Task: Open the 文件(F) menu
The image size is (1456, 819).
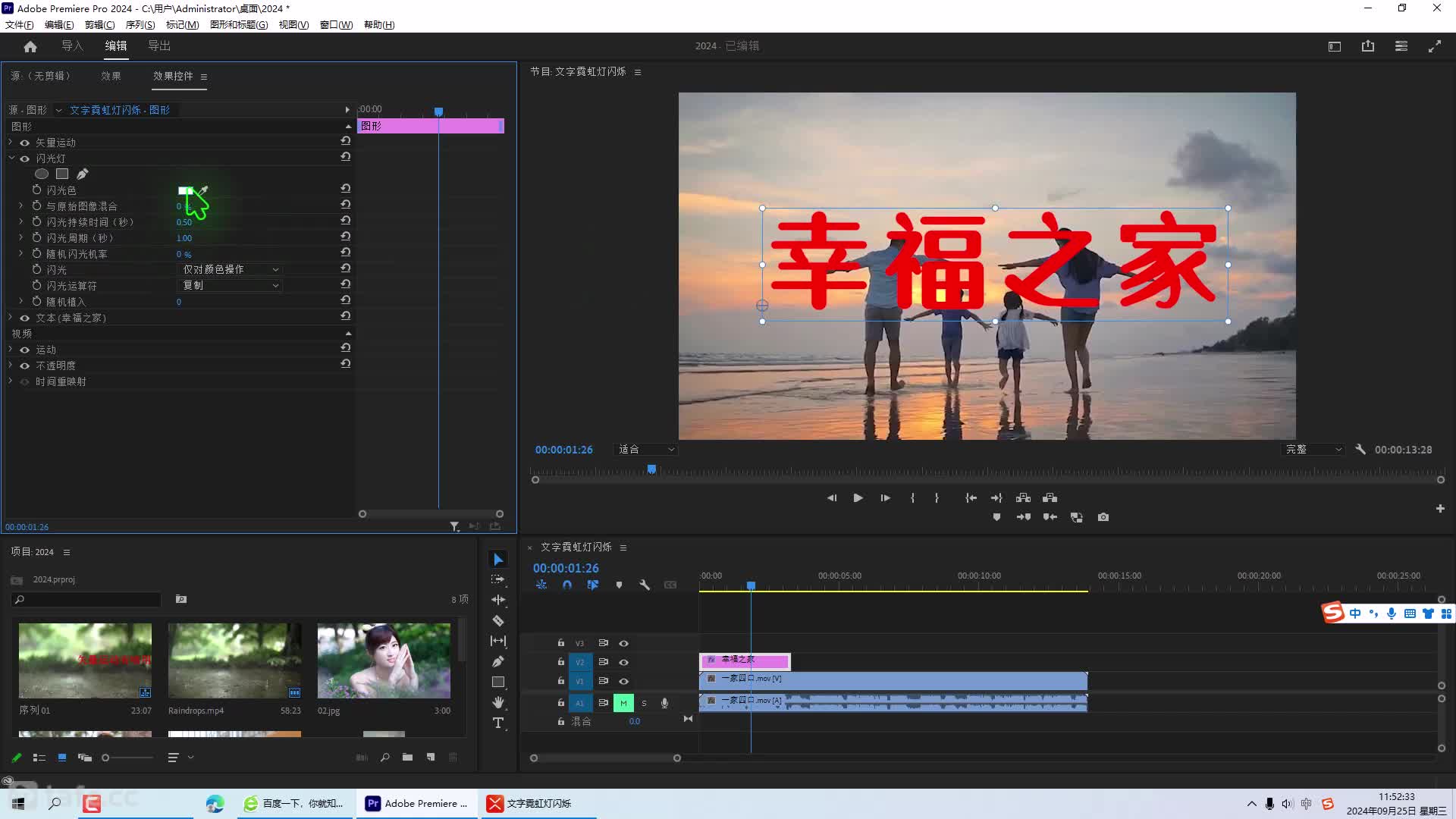Action: pos(20,25)
